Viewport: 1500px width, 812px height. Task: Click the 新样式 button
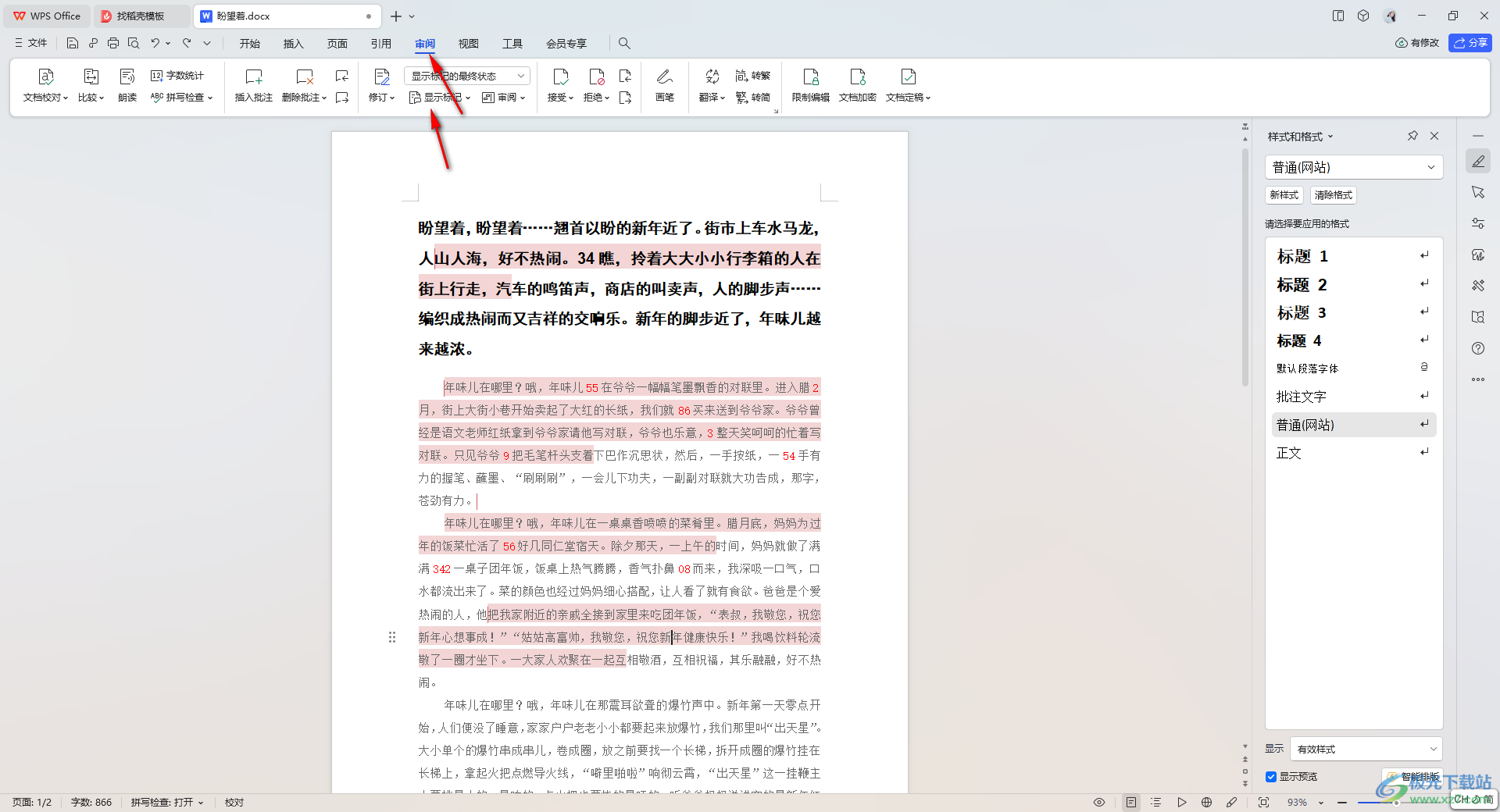click(x=1284, y=195)
